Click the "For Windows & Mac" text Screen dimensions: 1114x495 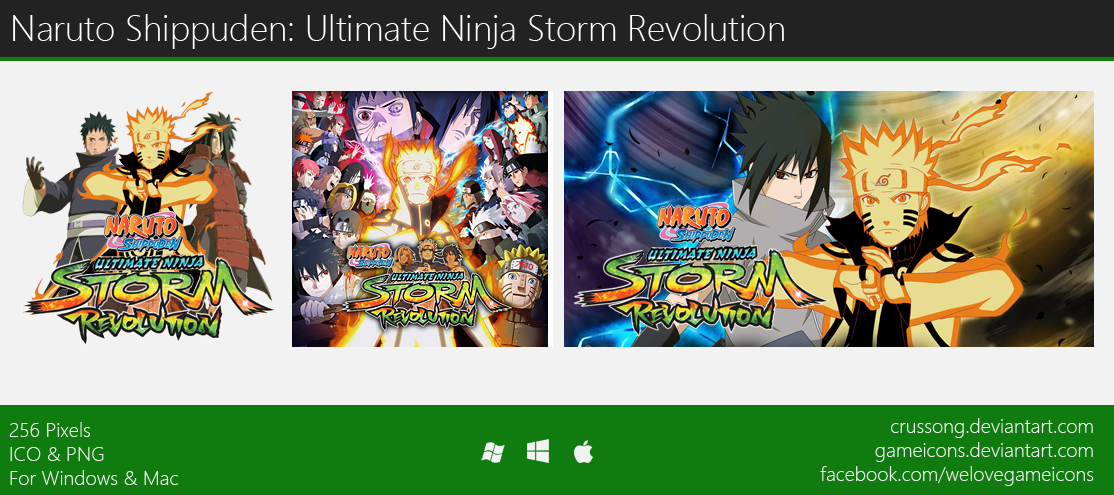tap(94, 478)
